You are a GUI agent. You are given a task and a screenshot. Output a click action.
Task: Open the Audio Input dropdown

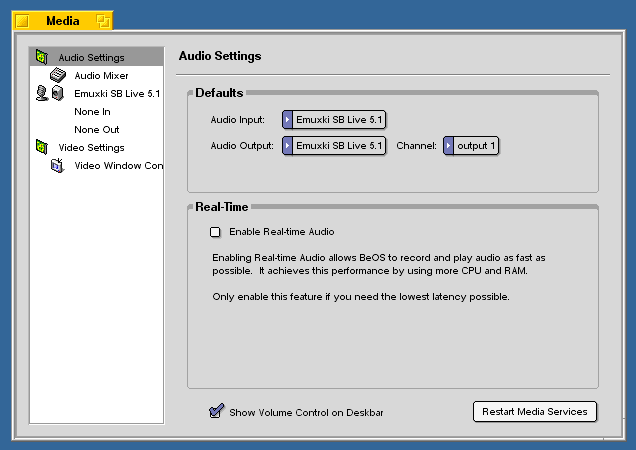point(334,120)
